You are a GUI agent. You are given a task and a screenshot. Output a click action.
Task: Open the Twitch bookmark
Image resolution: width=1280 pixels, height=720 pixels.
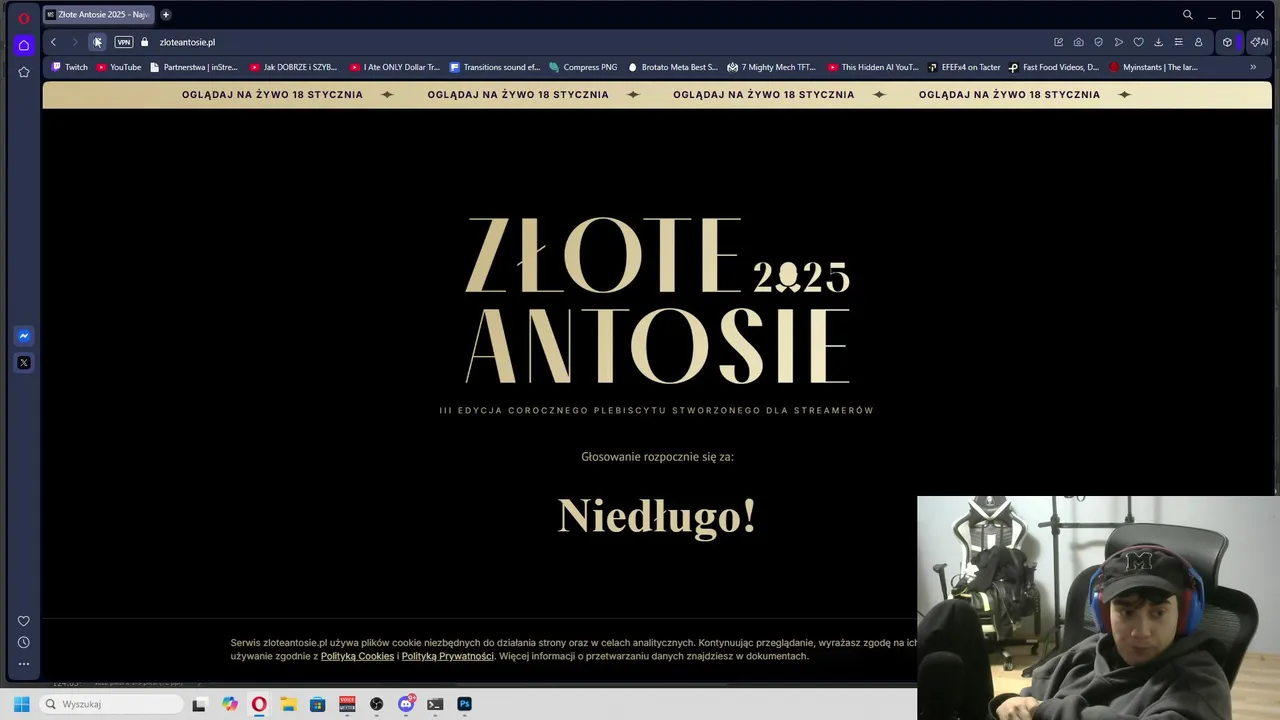point(70,67)
